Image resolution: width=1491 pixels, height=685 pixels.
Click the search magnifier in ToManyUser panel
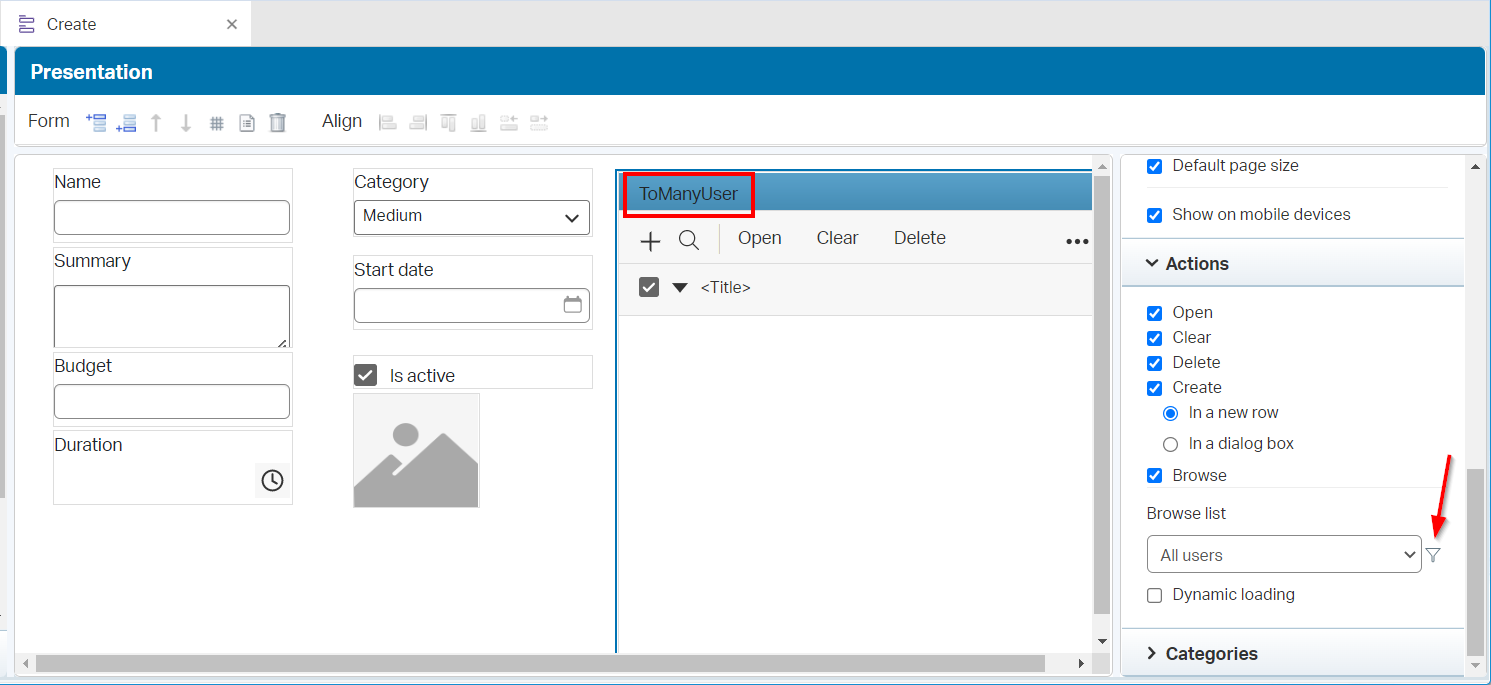(x=689, y=240)
